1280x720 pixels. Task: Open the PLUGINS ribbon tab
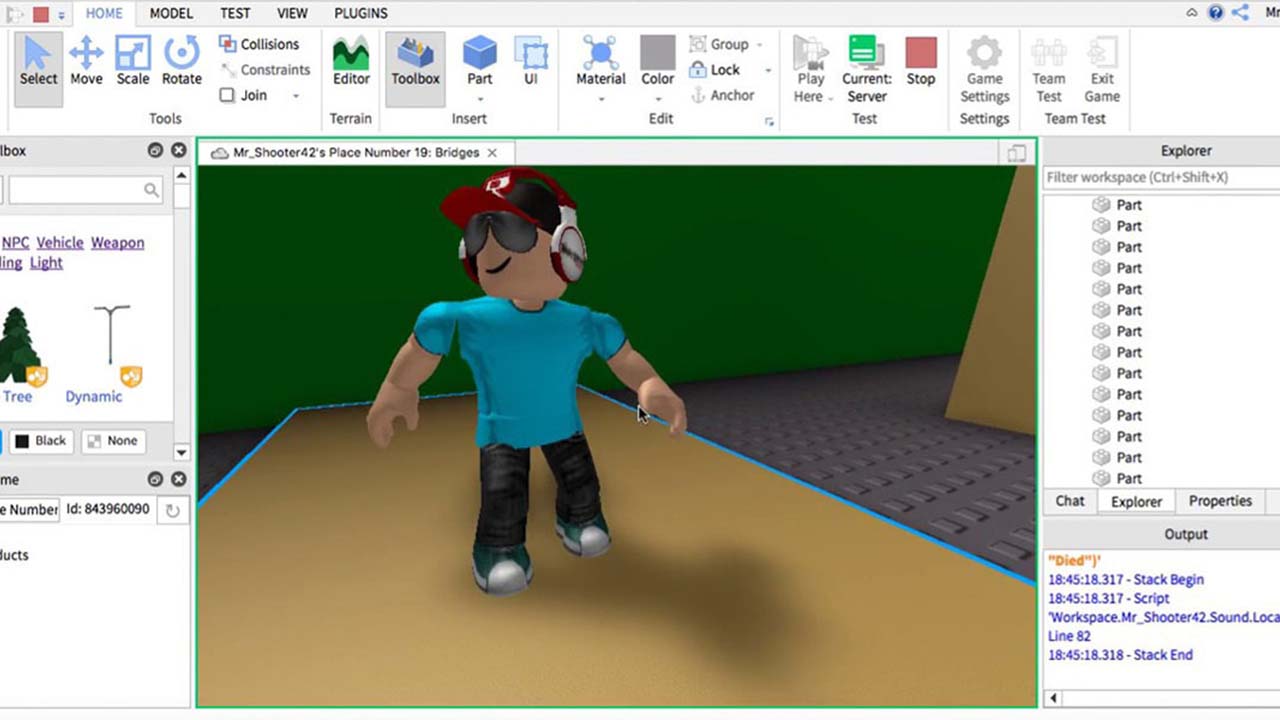pos(360,13)
